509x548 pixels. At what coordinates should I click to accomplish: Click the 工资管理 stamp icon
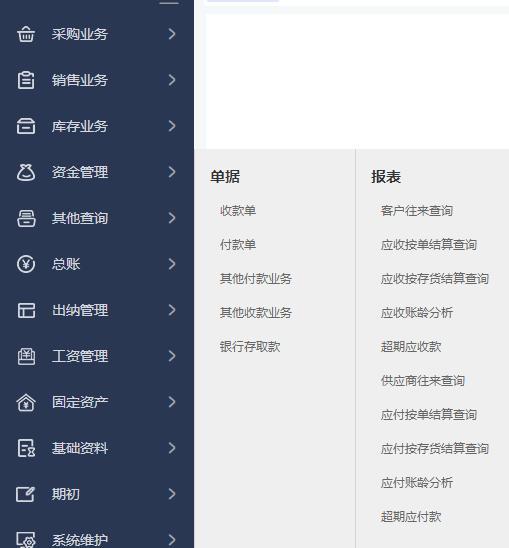click(x=26, y=356)
